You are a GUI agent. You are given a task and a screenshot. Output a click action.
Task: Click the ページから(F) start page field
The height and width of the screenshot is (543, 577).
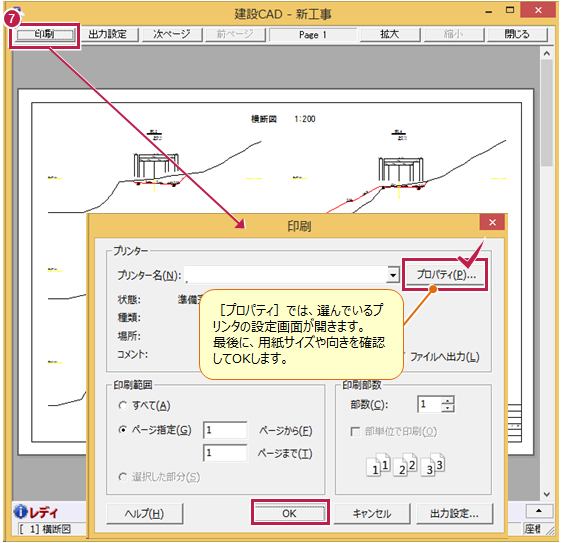point(225,430)
